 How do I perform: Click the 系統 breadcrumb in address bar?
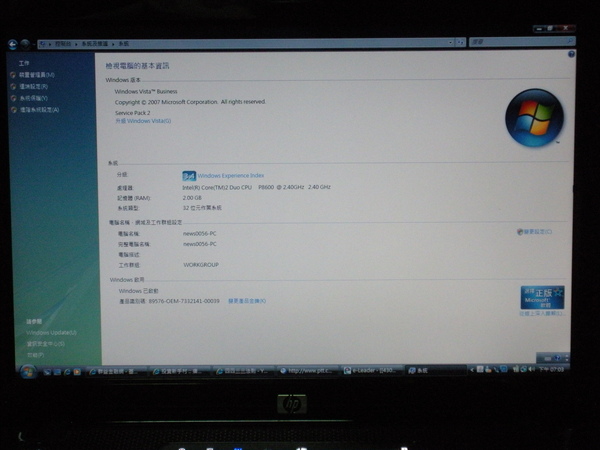pyautogui.click(x=123, y=44)
